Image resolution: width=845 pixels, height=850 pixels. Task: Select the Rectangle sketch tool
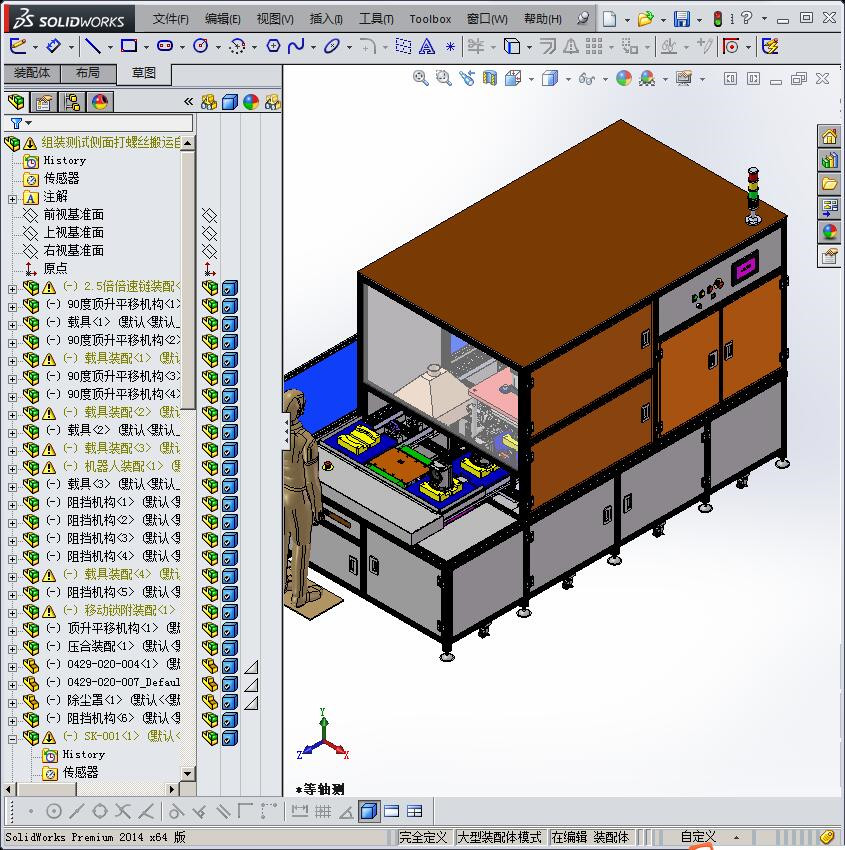(x=129, y=46)
